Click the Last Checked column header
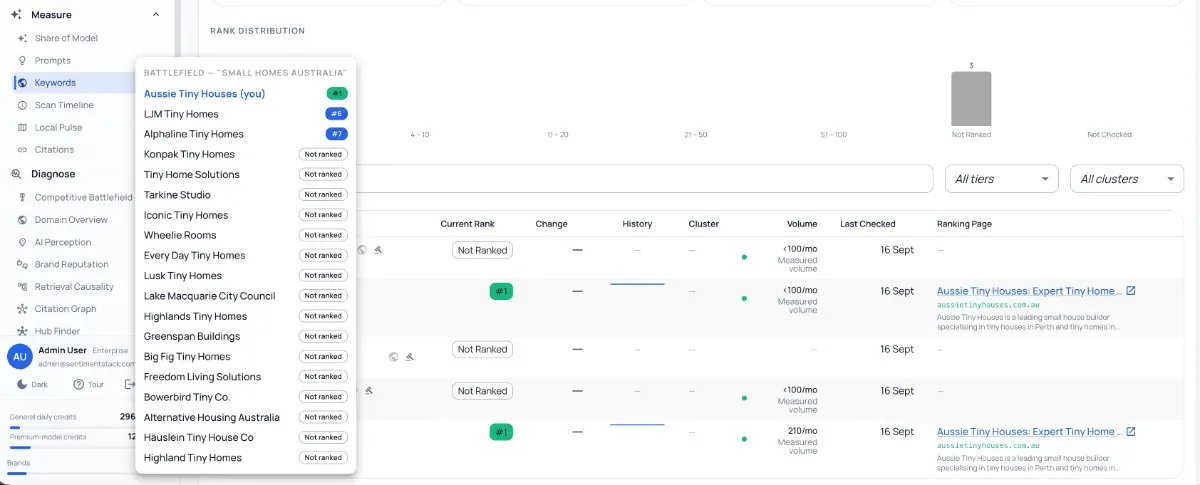 868,224
